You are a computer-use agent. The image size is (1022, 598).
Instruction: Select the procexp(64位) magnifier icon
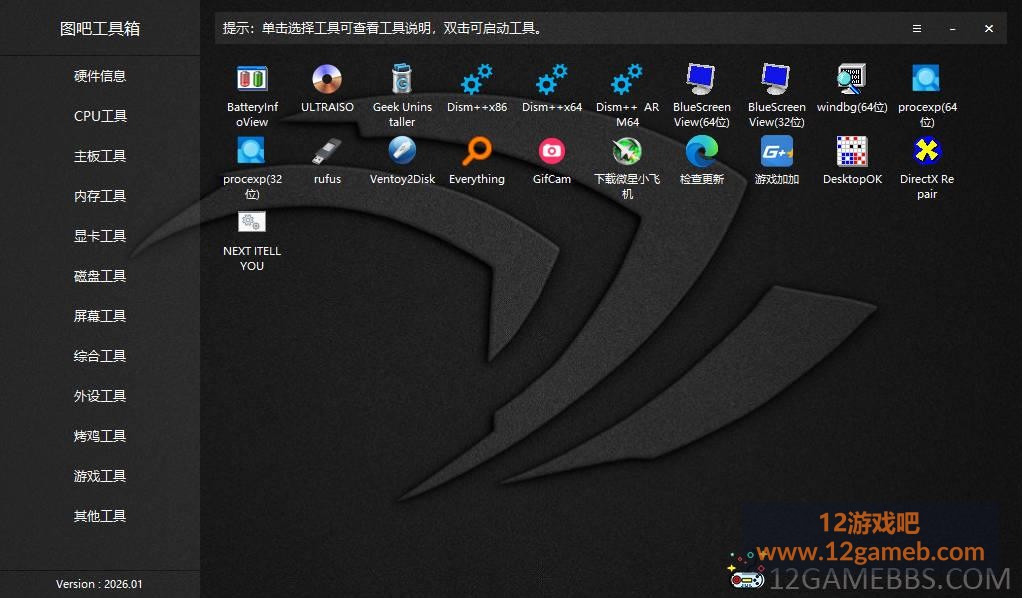pos(926,78)
